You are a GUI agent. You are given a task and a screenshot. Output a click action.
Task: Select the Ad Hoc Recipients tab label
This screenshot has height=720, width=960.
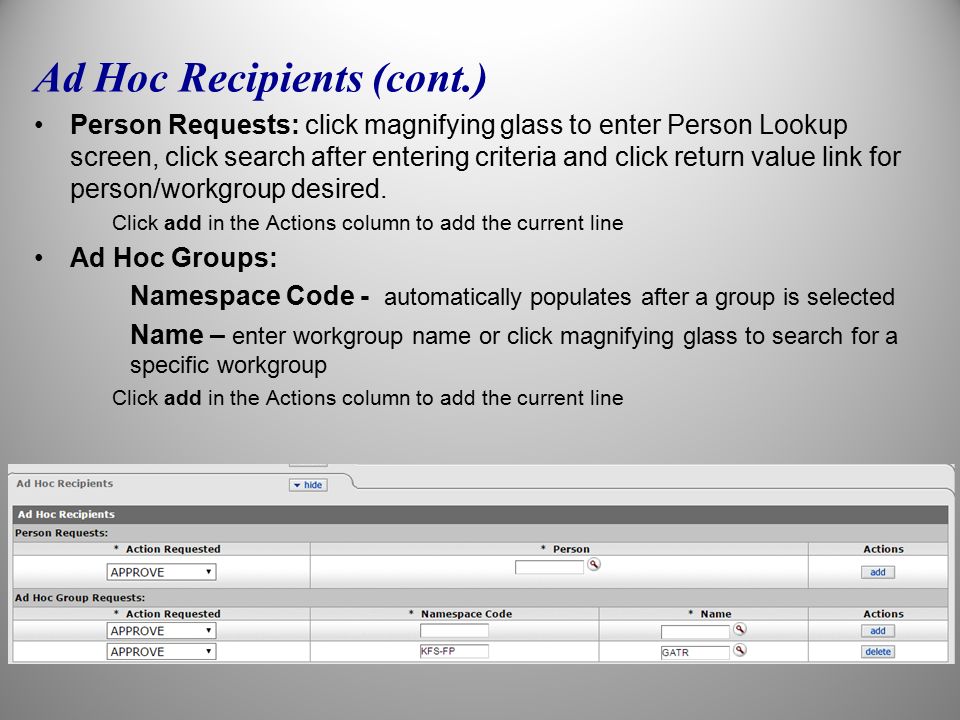65,483
